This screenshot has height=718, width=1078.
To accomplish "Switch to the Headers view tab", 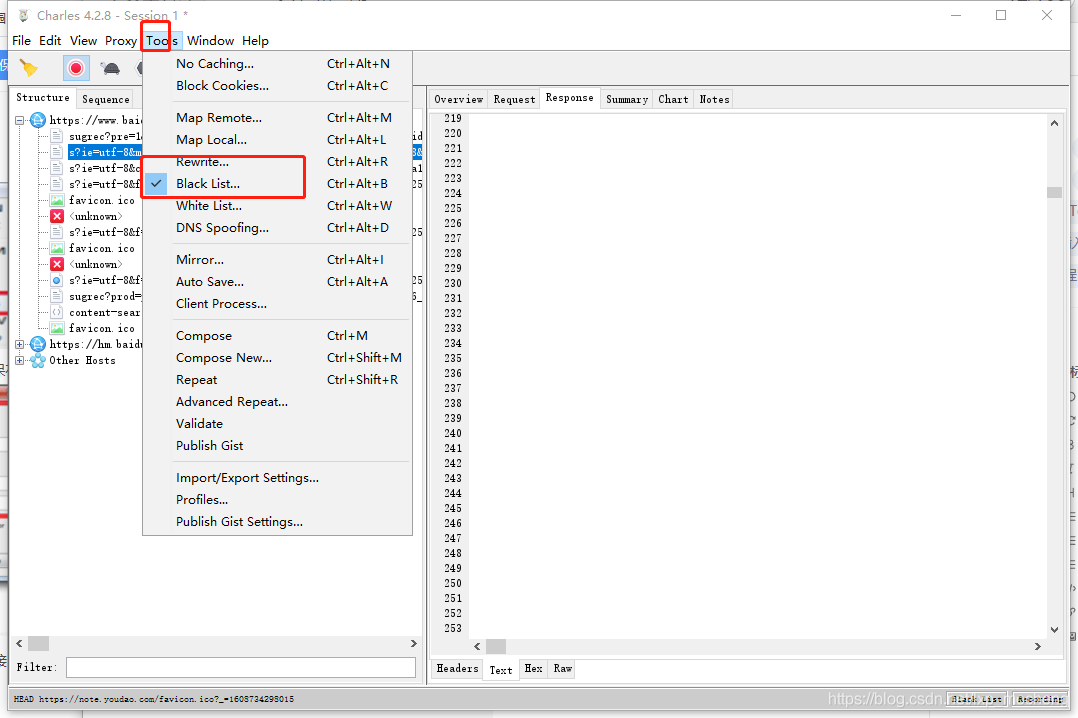I will coord(457,668).
